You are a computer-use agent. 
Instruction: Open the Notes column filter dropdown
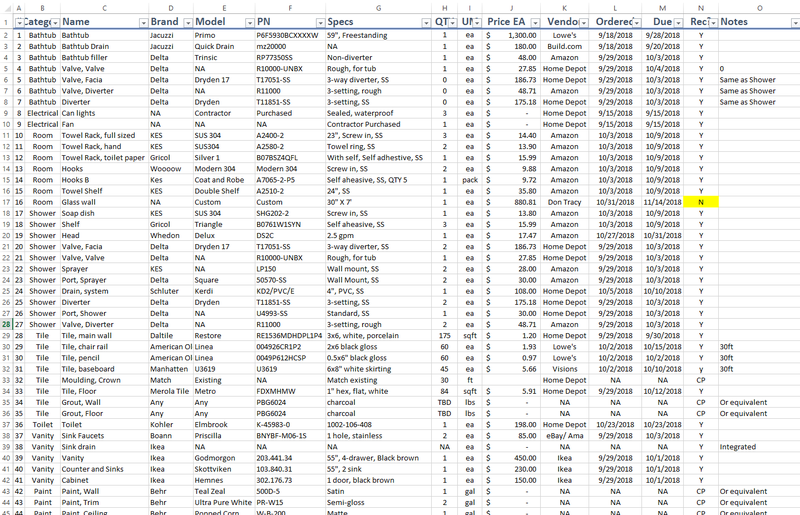[795, 22]
